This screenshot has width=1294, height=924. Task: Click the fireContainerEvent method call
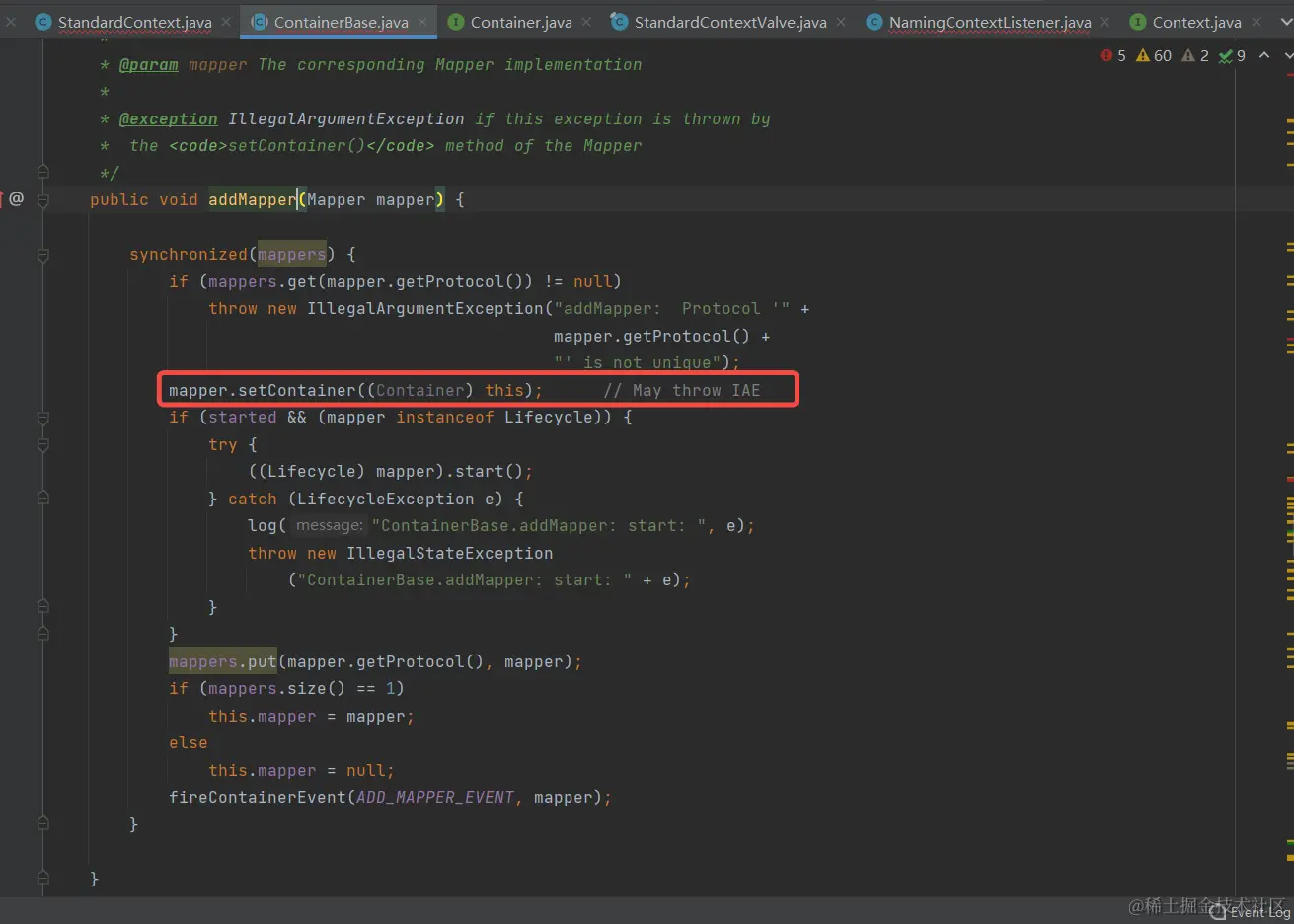pos(258,798)
